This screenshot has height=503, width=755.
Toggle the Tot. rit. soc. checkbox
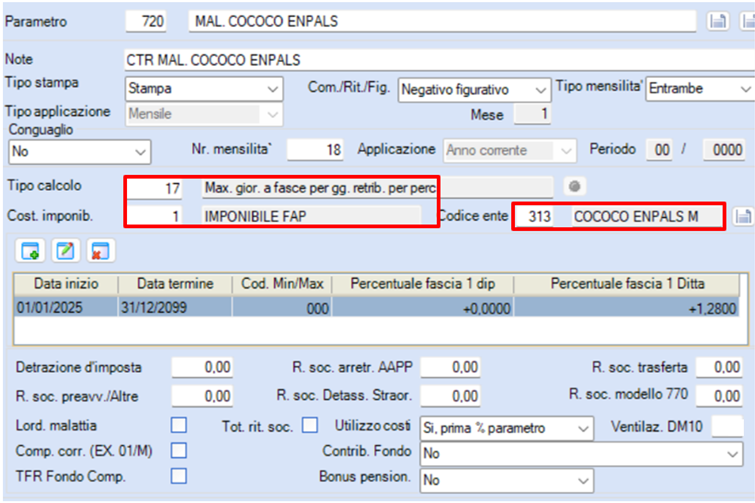(x=310, y=426)
